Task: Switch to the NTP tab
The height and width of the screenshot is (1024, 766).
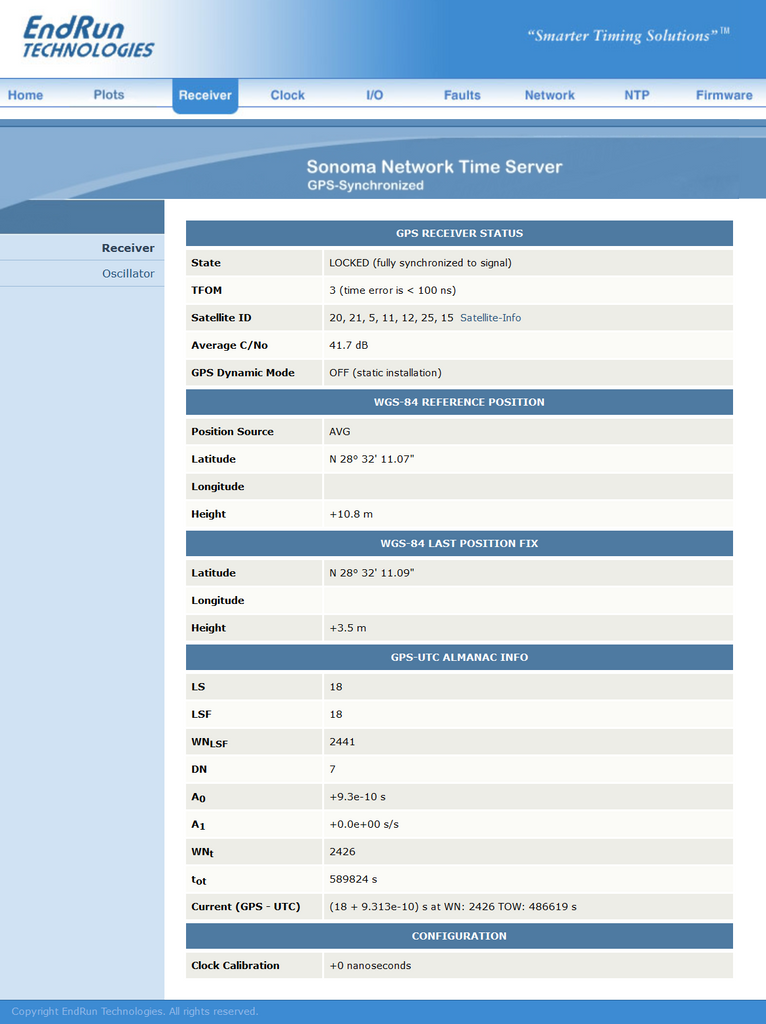Action: (637, 95)
